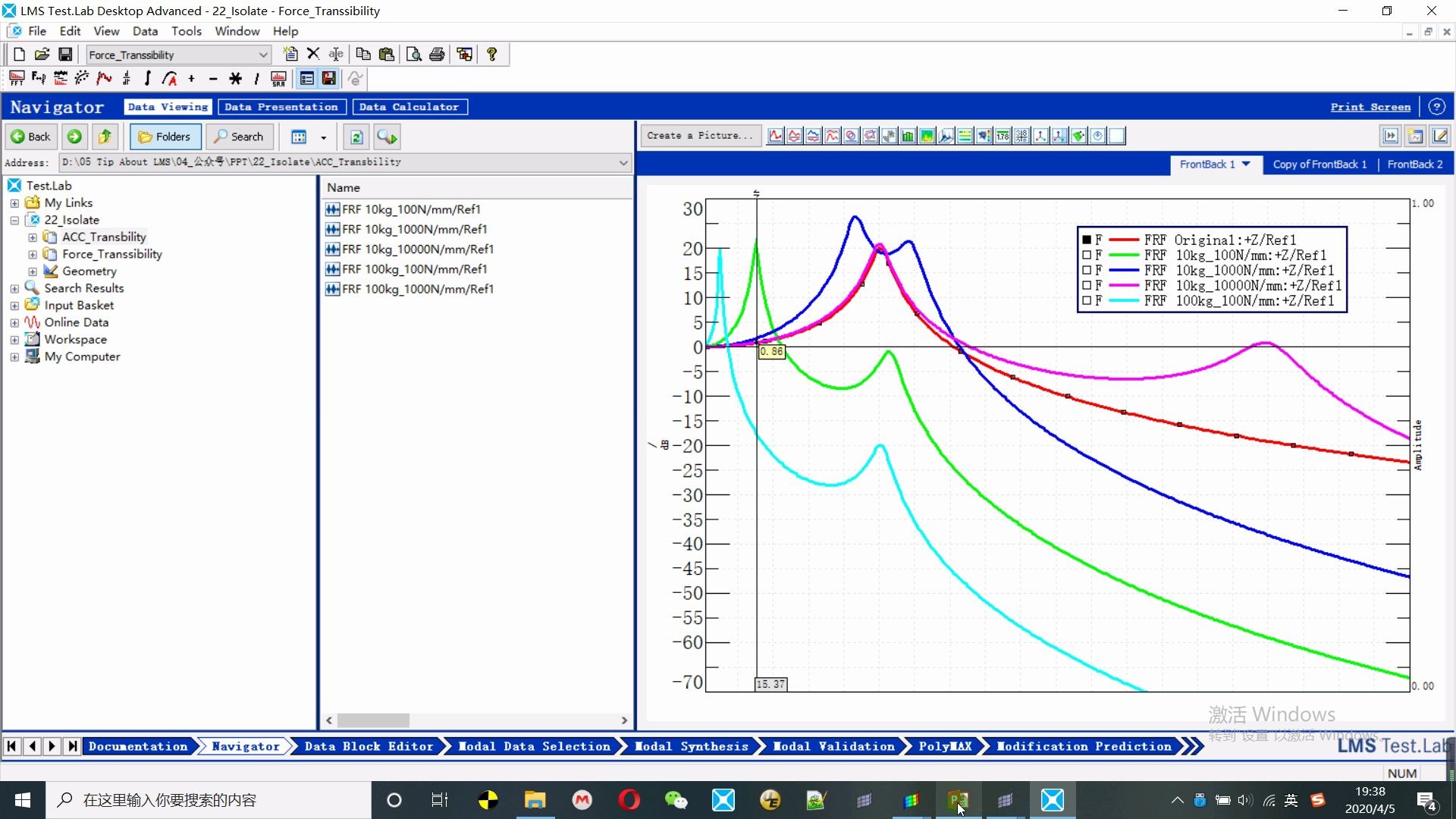This screenshot has height=819, width=1456.
Task: Click the Open project folder icon
Action: coord(42,55)
